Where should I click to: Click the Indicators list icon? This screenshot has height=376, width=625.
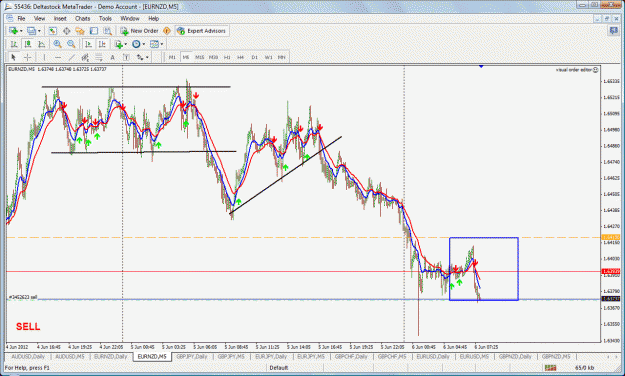point(118,44)
